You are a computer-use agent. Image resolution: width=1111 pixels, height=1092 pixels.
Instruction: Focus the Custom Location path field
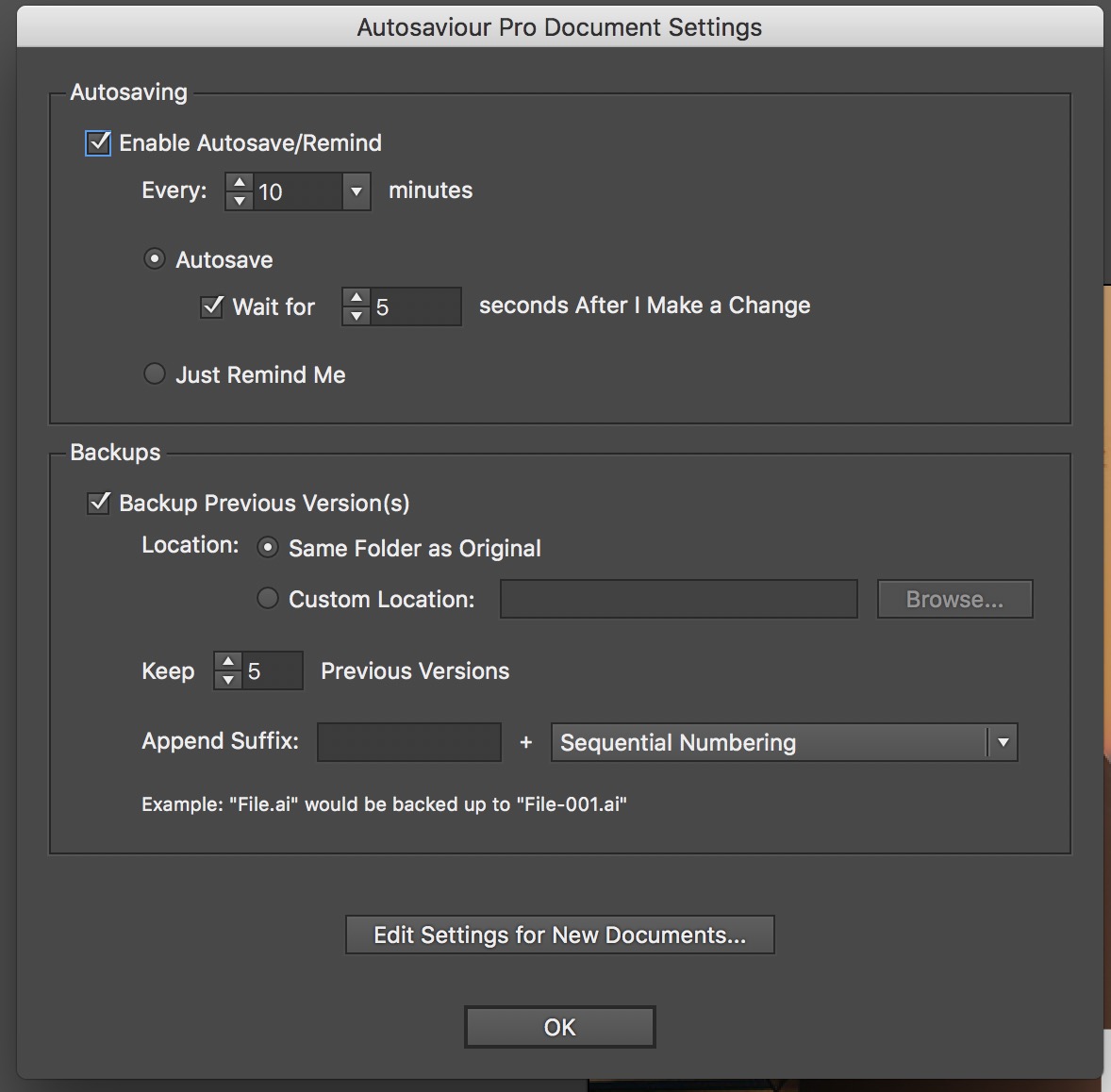pos(678,600)
